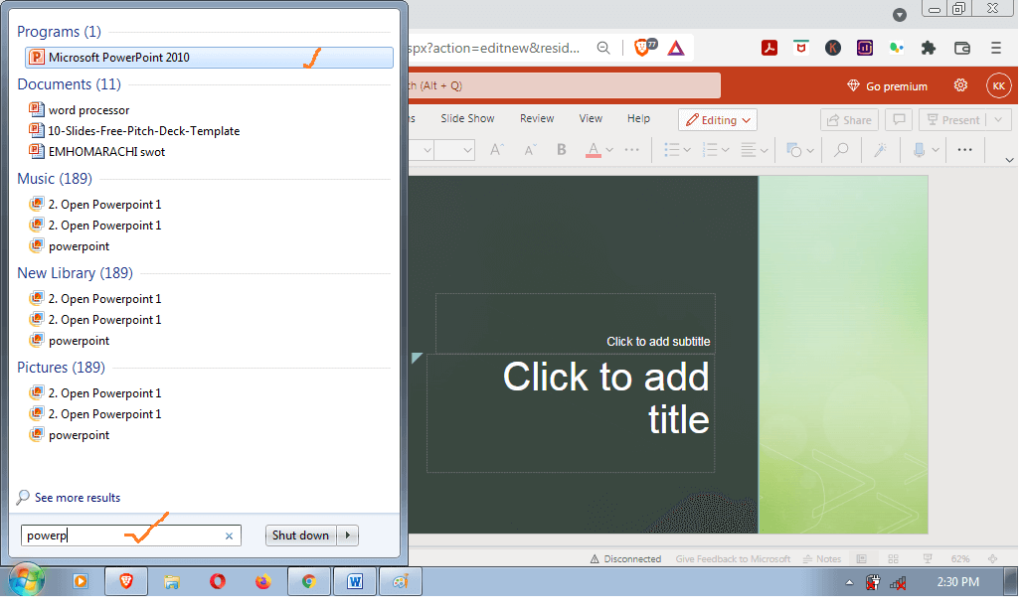Screen dimensions: 1024x612
Task: Click the Present button
Action: 953,120
